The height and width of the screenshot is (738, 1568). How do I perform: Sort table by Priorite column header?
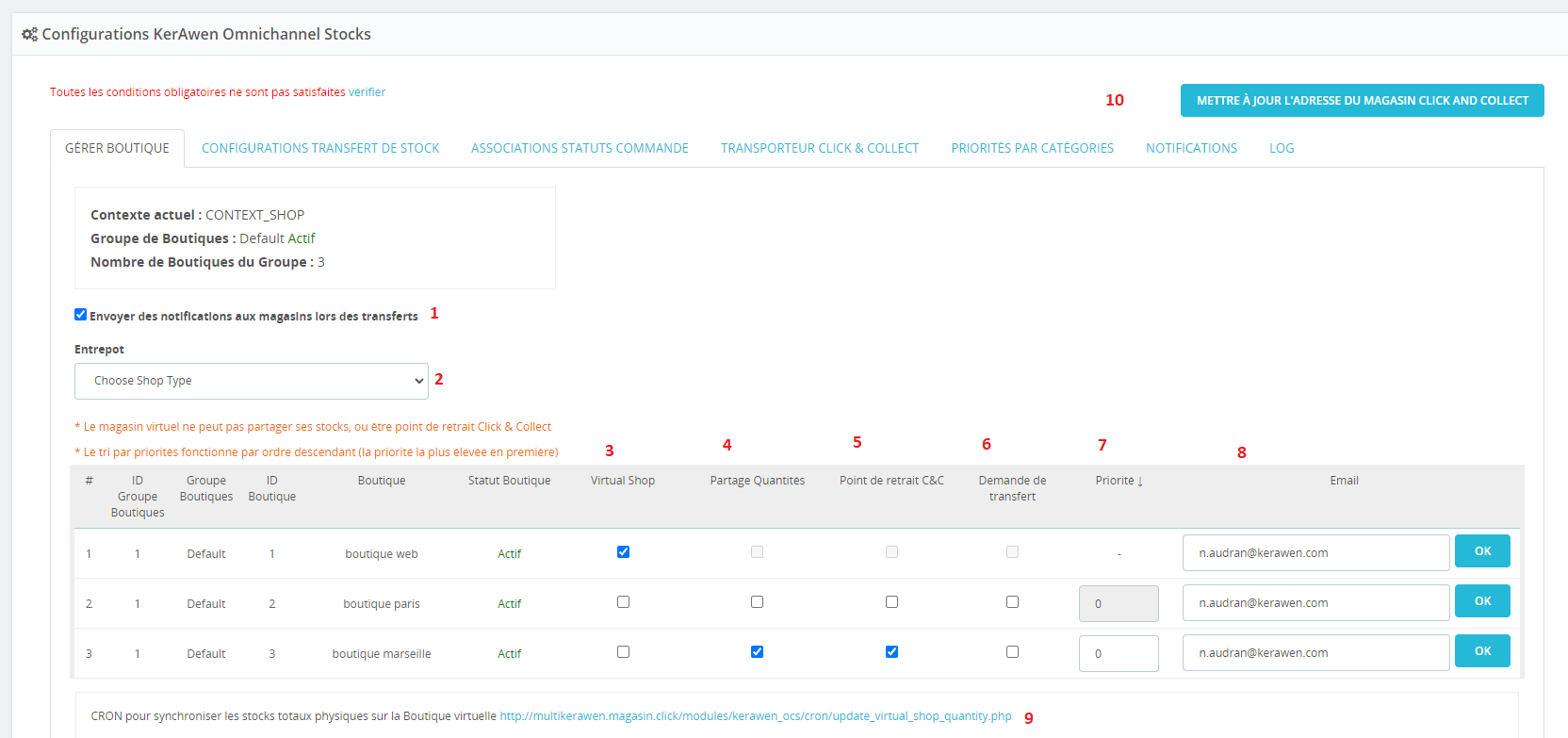coord(1119,481)
